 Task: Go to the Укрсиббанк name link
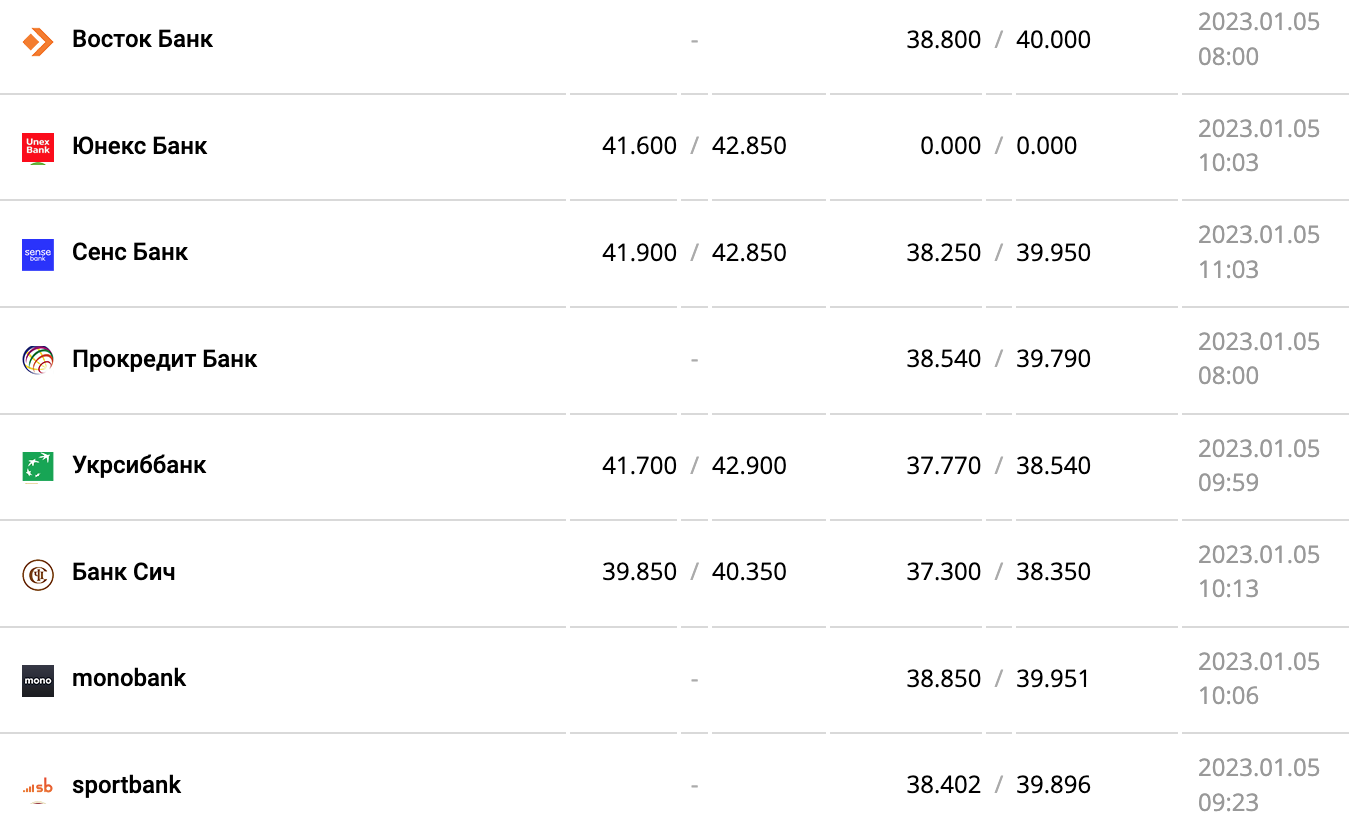tap(139, 465)
